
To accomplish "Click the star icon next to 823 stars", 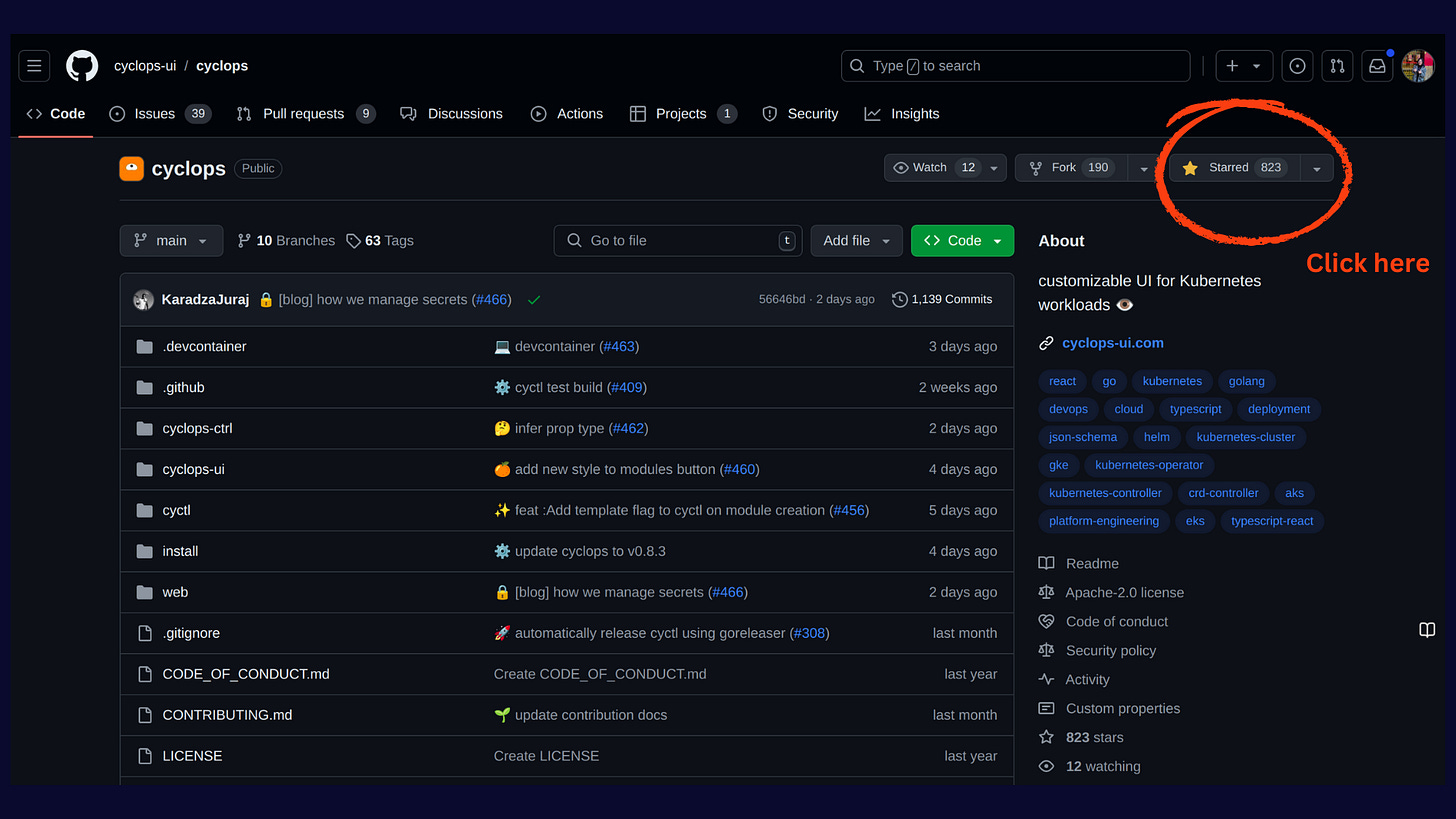I will click(1046, 737).
